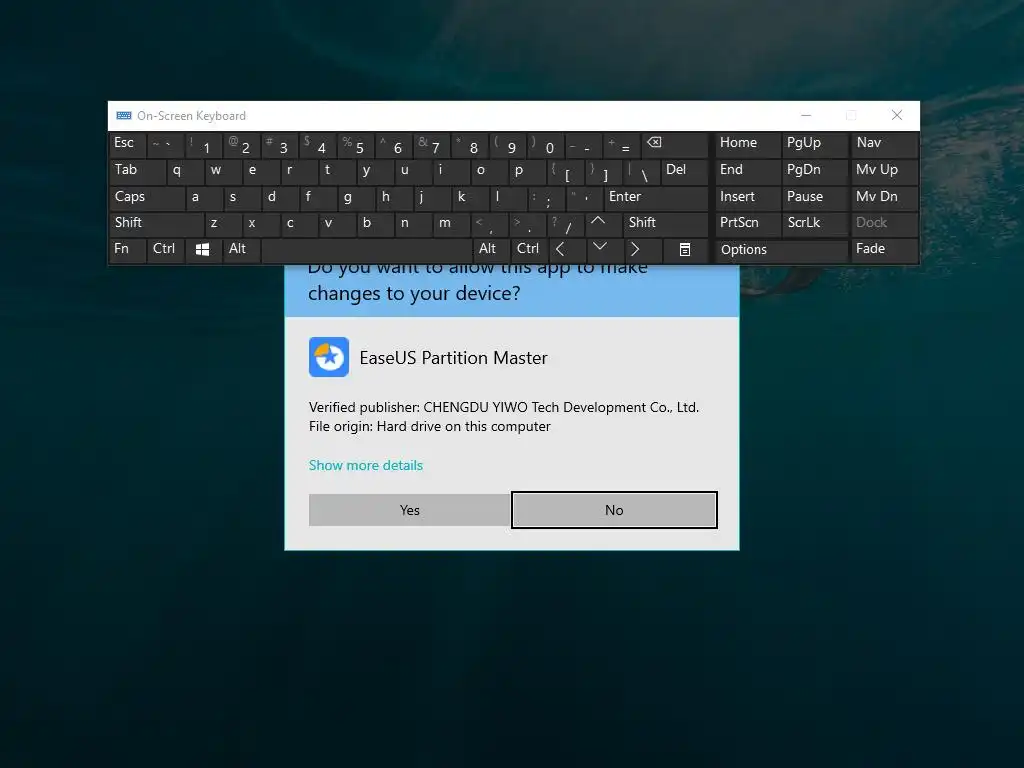Click the Nav key

click(x=884, y=144)
